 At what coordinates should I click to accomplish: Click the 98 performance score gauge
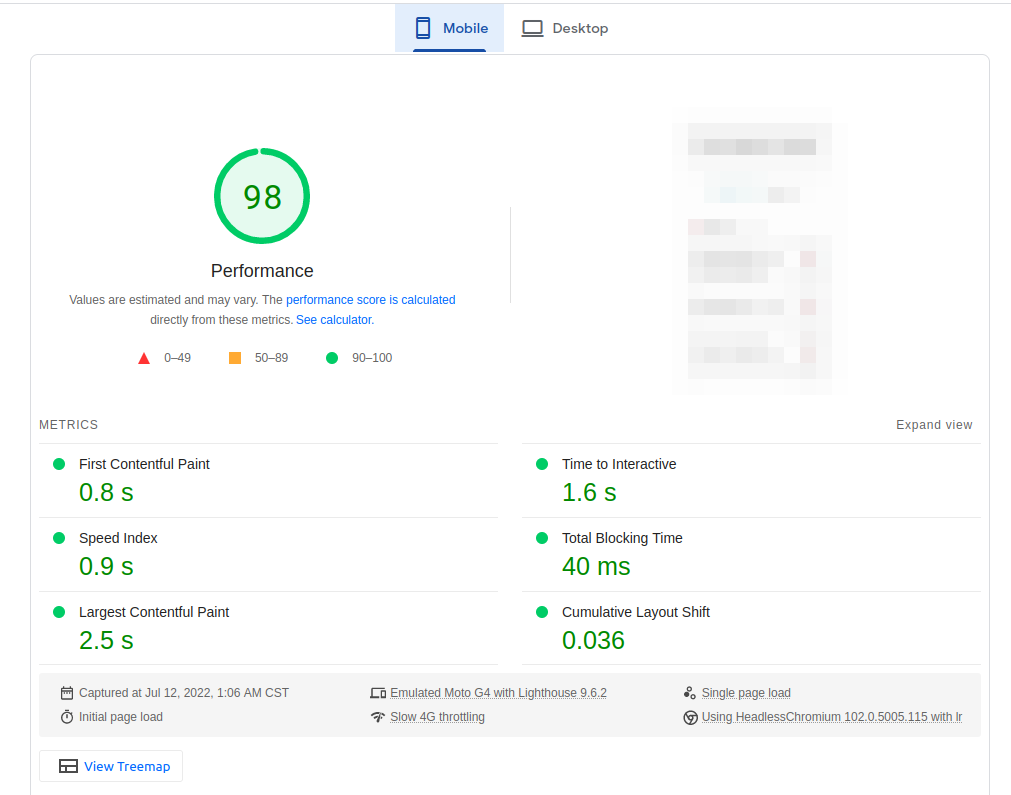pos(262,196)
